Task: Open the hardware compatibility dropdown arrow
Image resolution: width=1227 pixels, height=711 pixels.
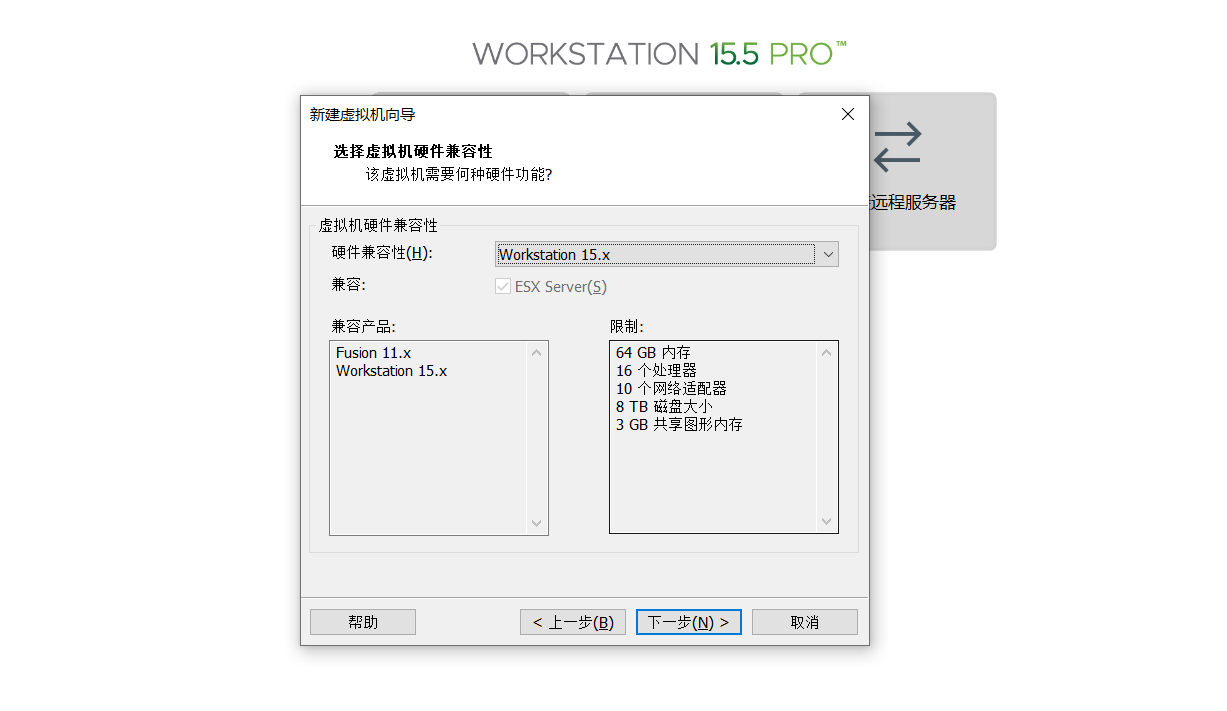Action: point(828,255)
